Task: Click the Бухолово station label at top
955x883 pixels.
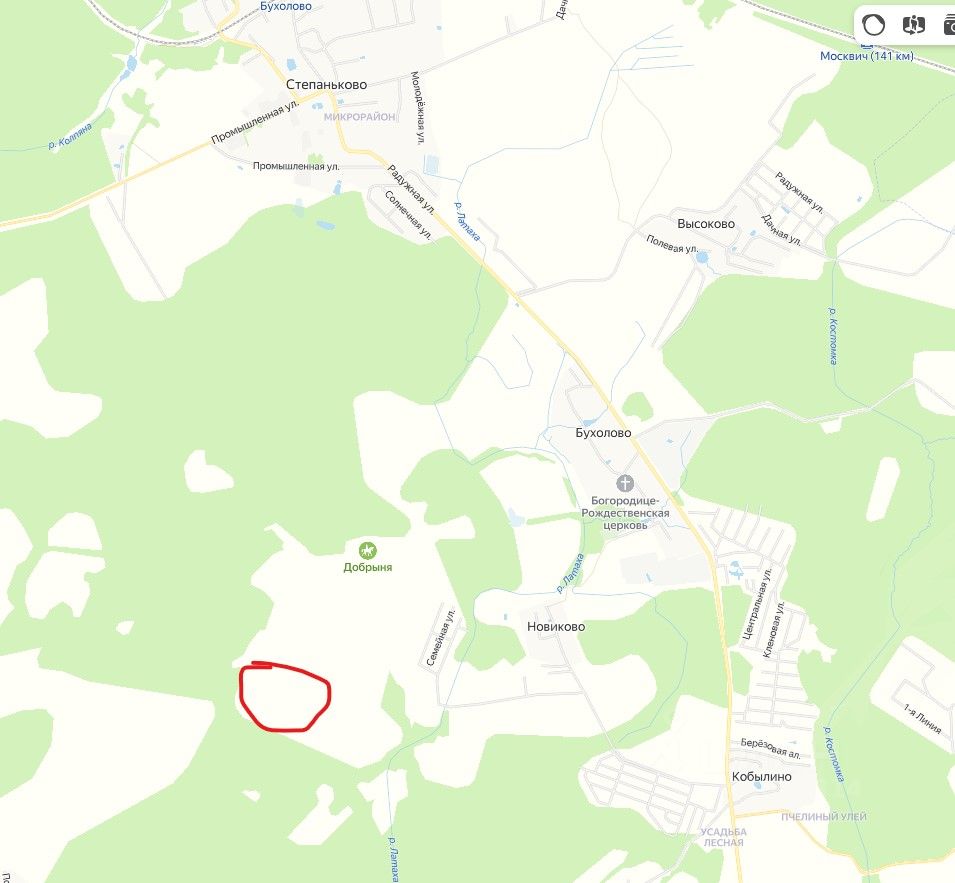Action: click(286, 6)
